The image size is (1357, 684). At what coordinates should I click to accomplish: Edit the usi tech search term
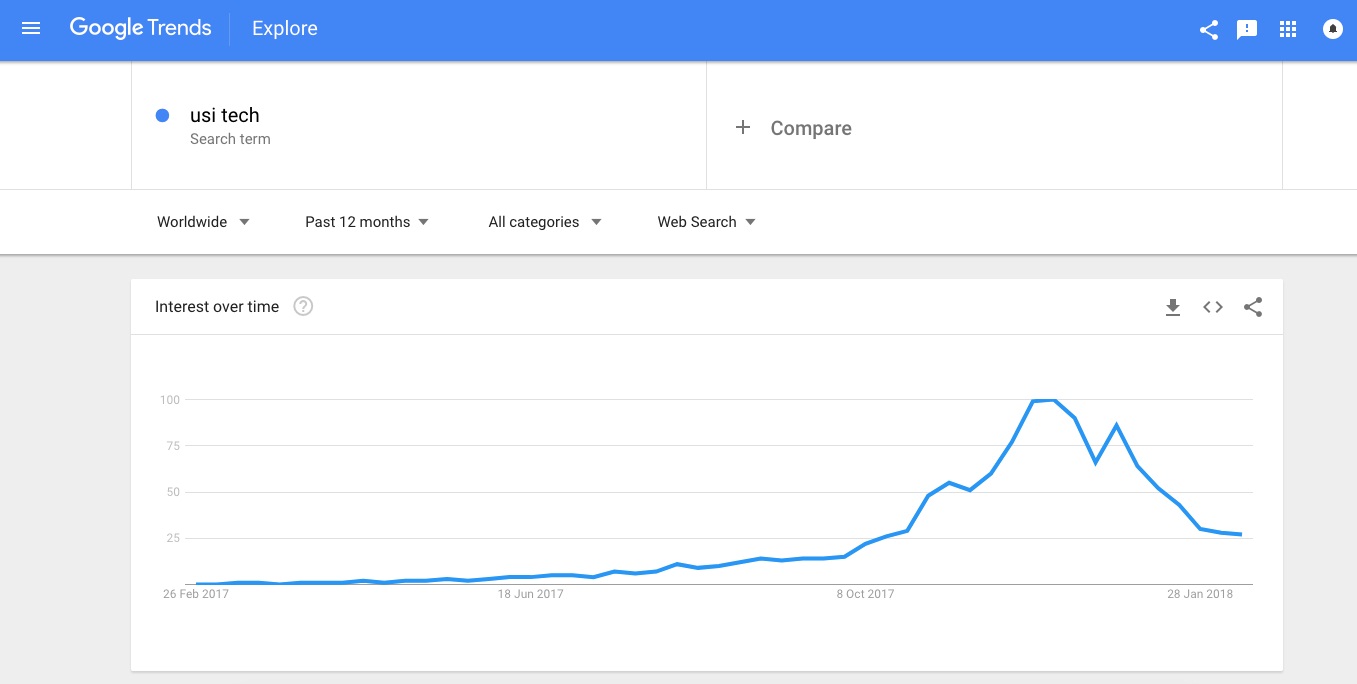pyautogui.click(x=225, y=116)
